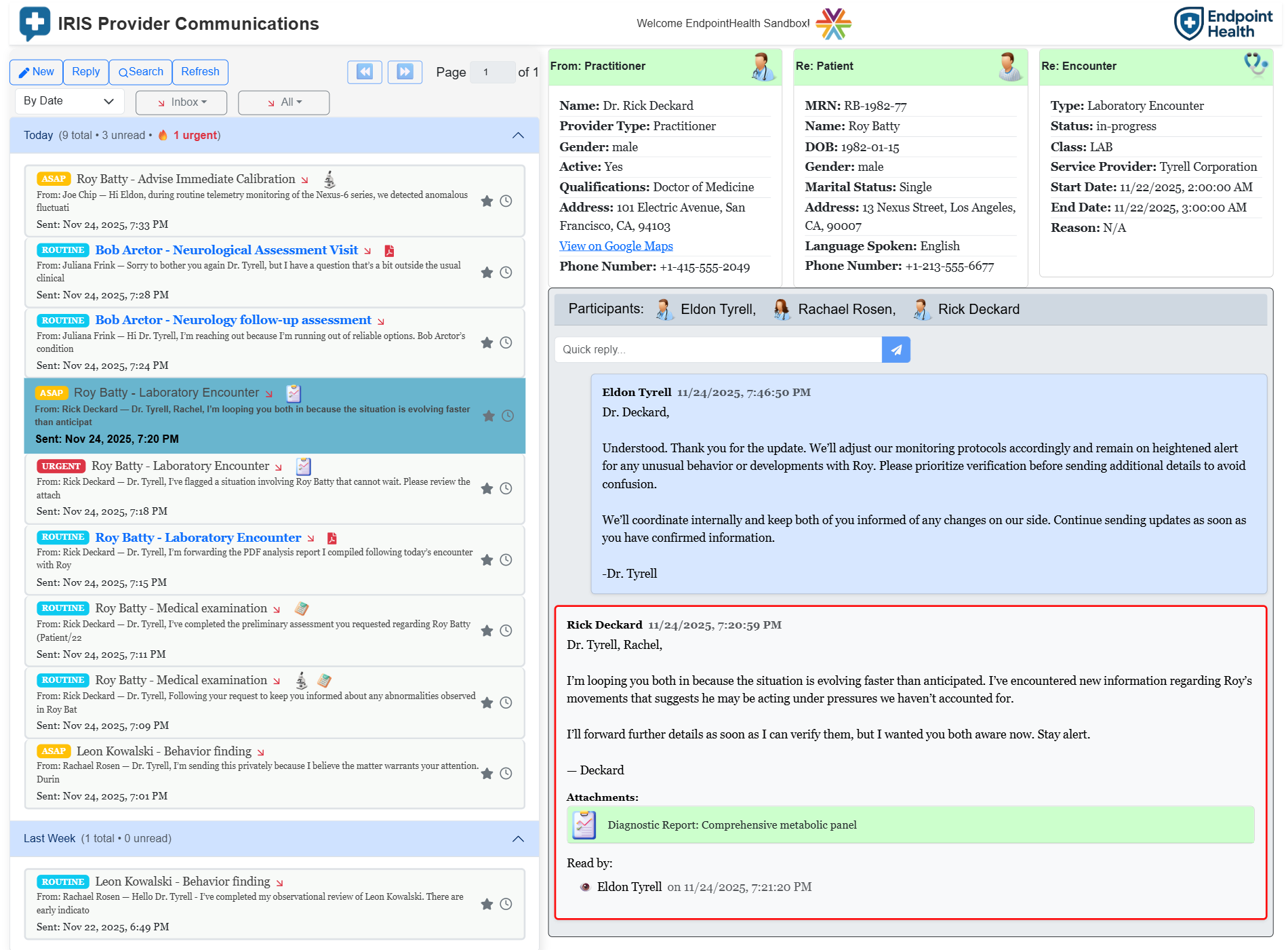Click the Quick reply input field
Viewport: 1288px width, 950px height.
click(x=719, y=350)
